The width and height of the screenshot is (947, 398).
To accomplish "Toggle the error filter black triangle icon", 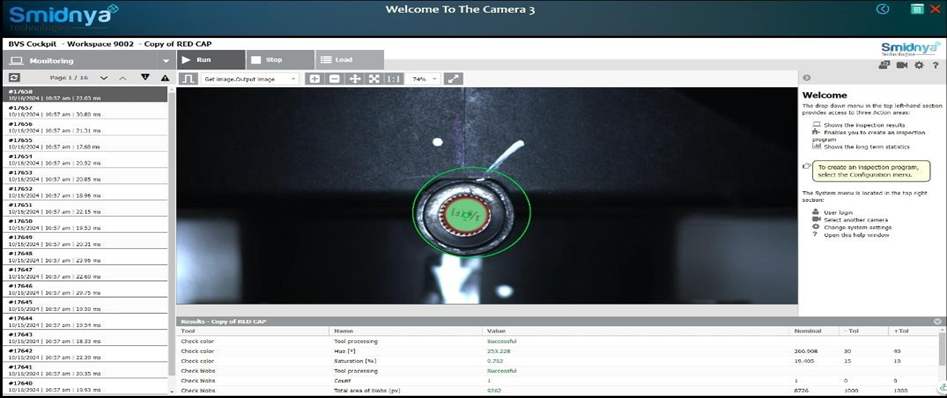I will 145,78.
